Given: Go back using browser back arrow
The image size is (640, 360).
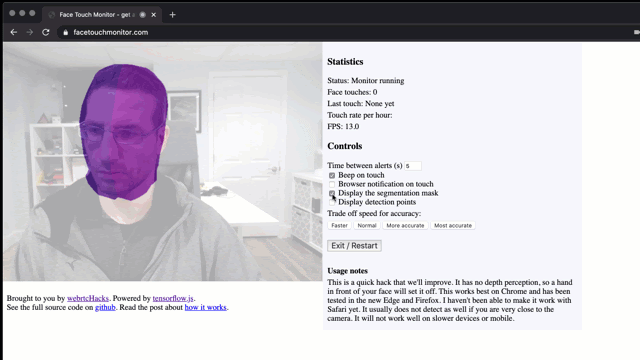Looking at the screenshot, I should click(14, 32).
